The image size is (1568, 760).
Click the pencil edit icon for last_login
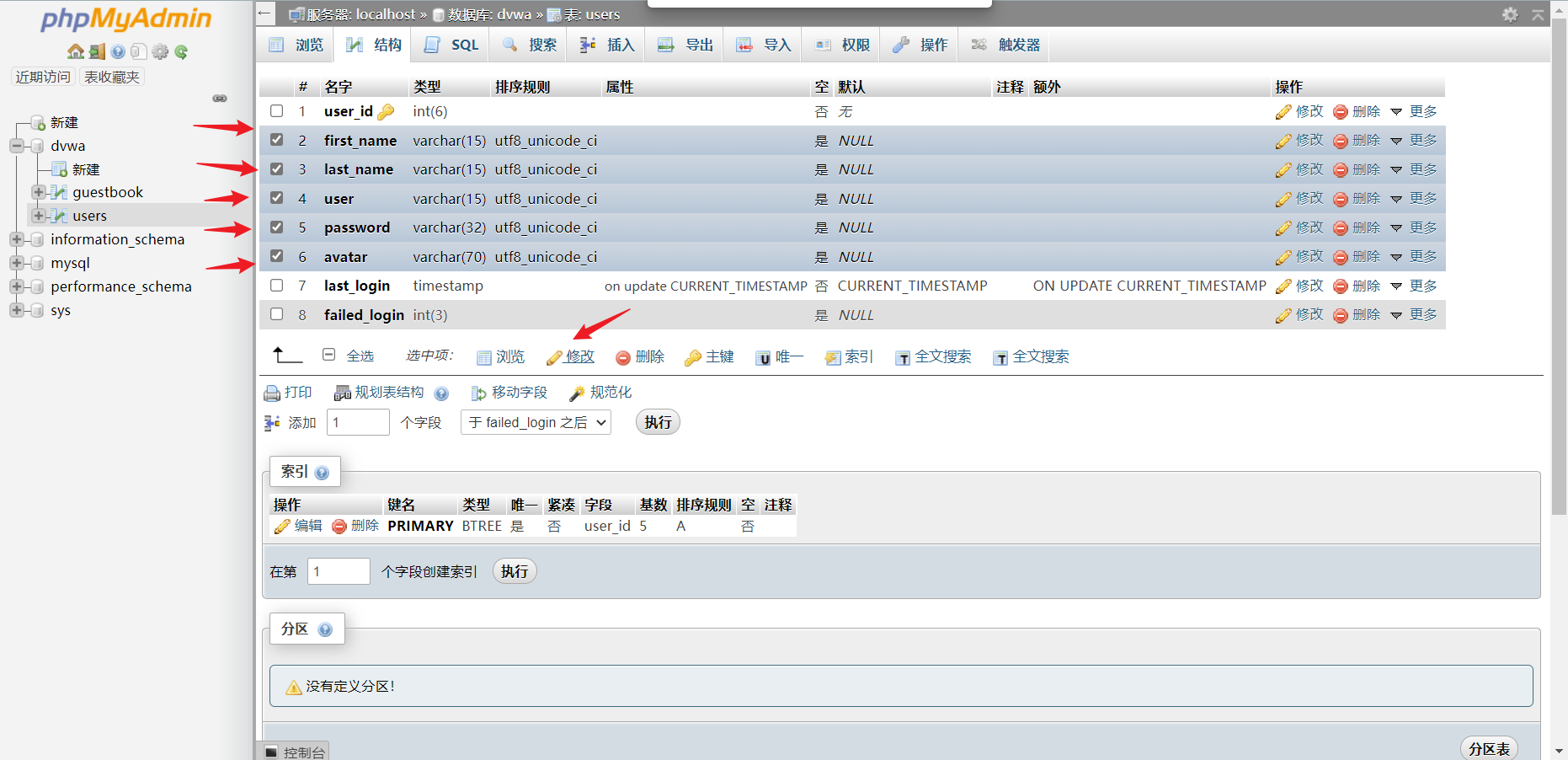pos(1283,286)
